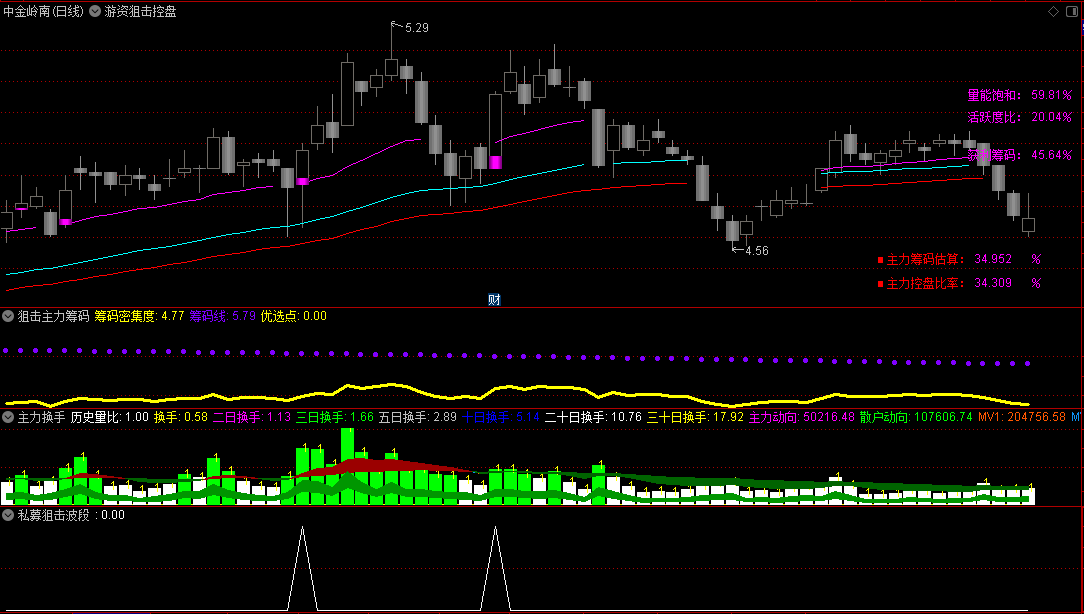Click the 五日换手: 2.89 value
Image resolution: width=1084 pixels, height=614 pixels.
418,417
